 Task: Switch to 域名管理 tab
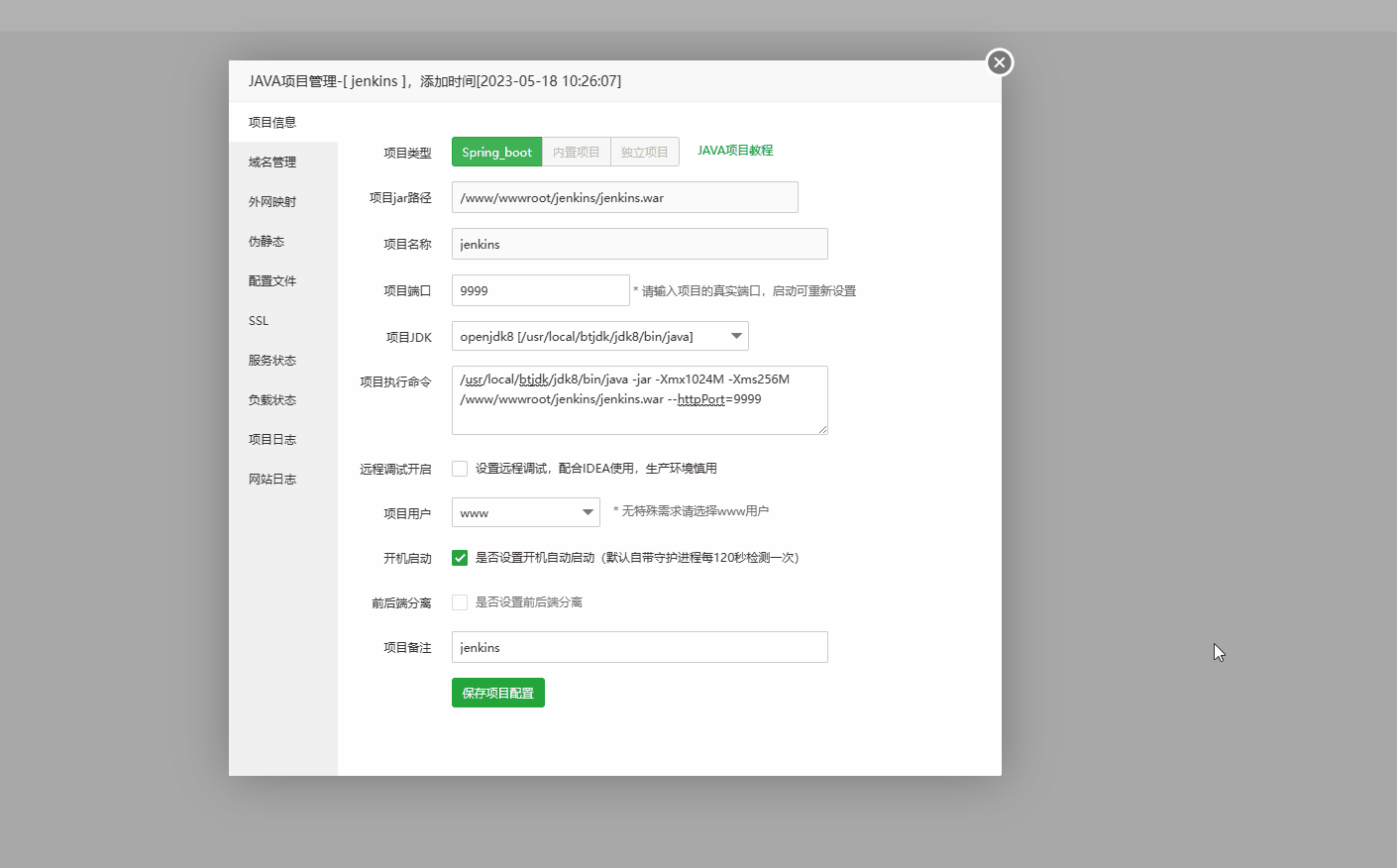tap(283, 162)
